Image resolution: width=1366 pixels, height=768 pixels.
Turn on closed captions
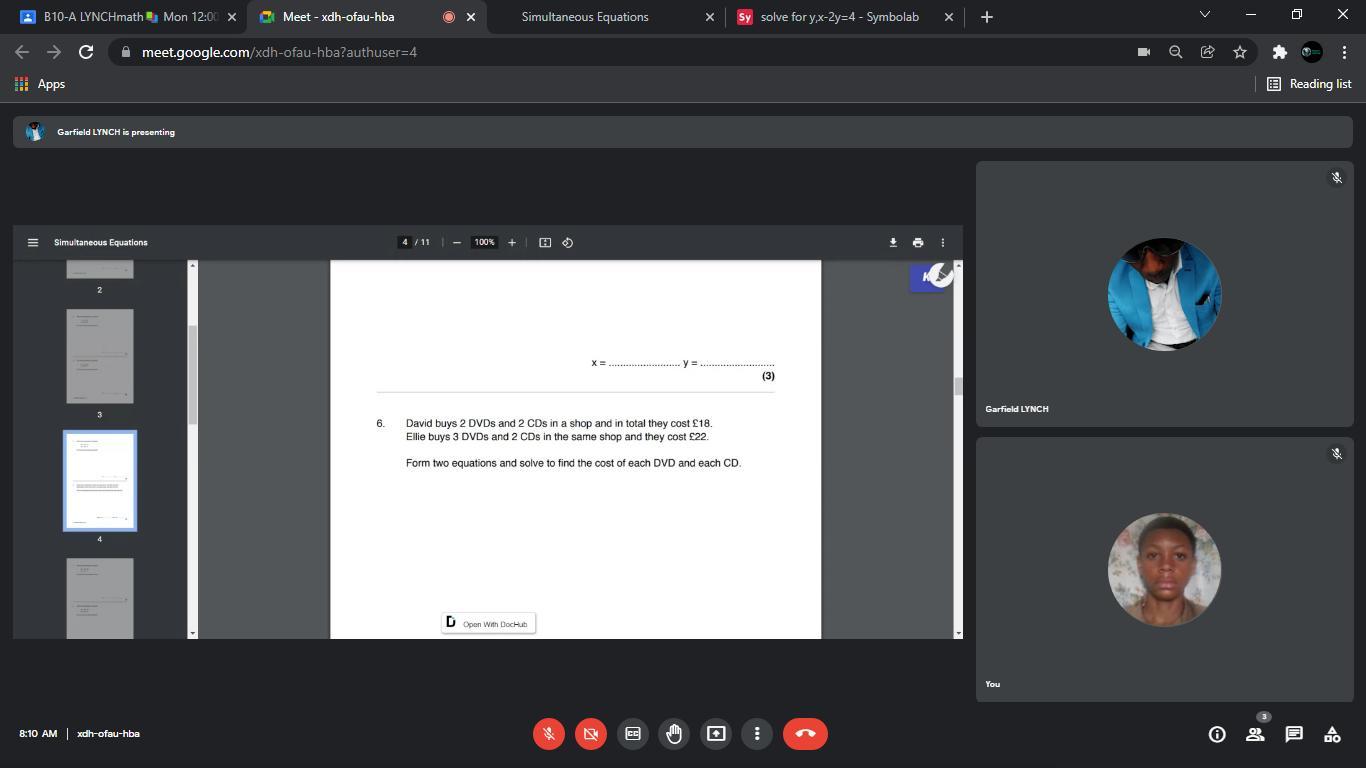coord(632,734)
